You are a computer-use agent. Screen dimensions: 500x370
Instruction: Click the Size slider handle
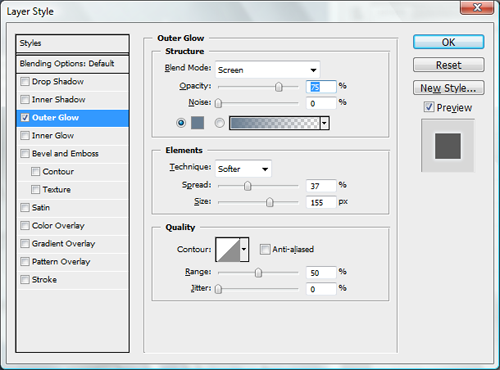pyautogui.click(x=270, y=202)
